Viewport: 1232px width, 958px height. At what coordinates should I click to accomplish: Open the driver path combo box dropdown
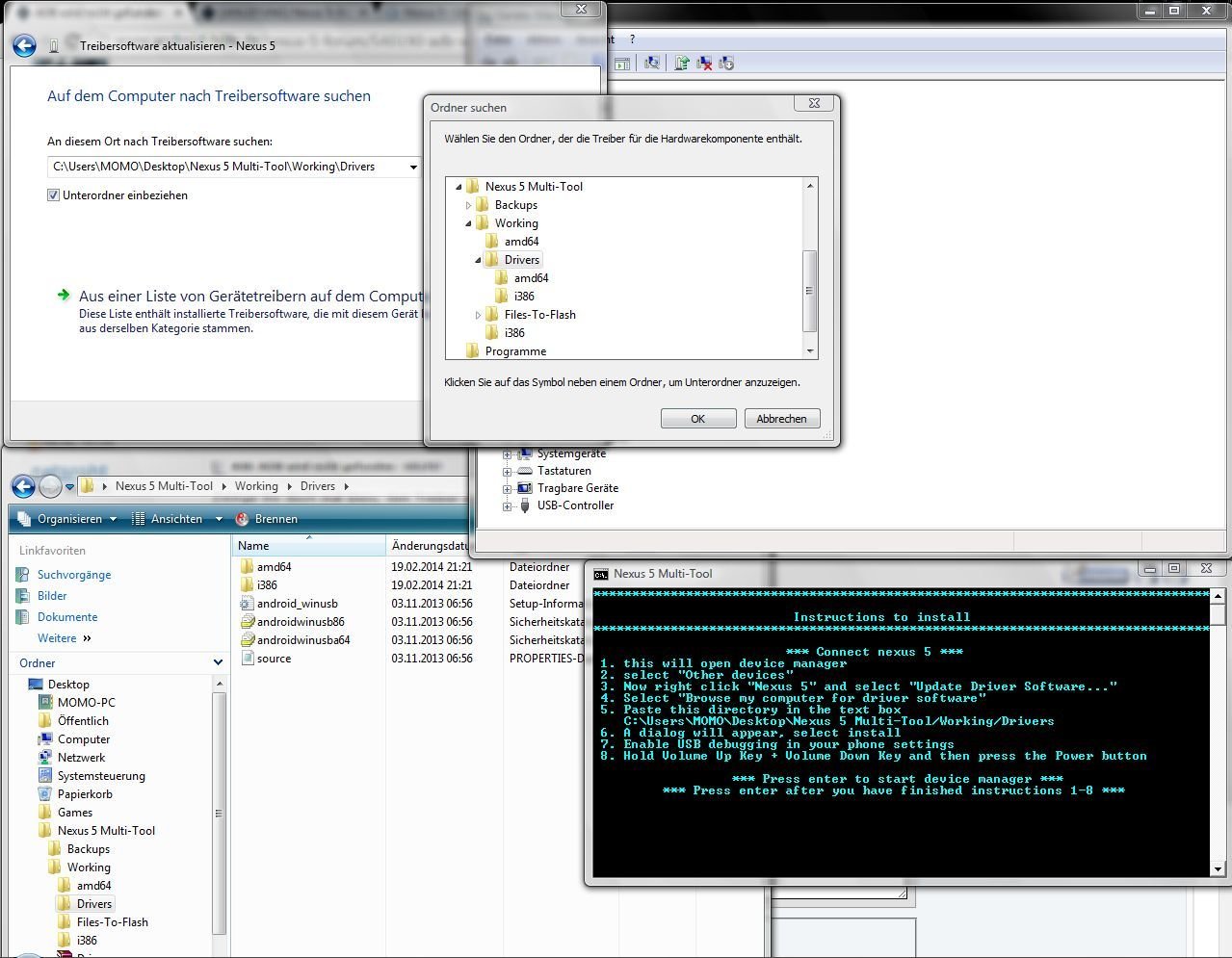[x=413, y=167]
